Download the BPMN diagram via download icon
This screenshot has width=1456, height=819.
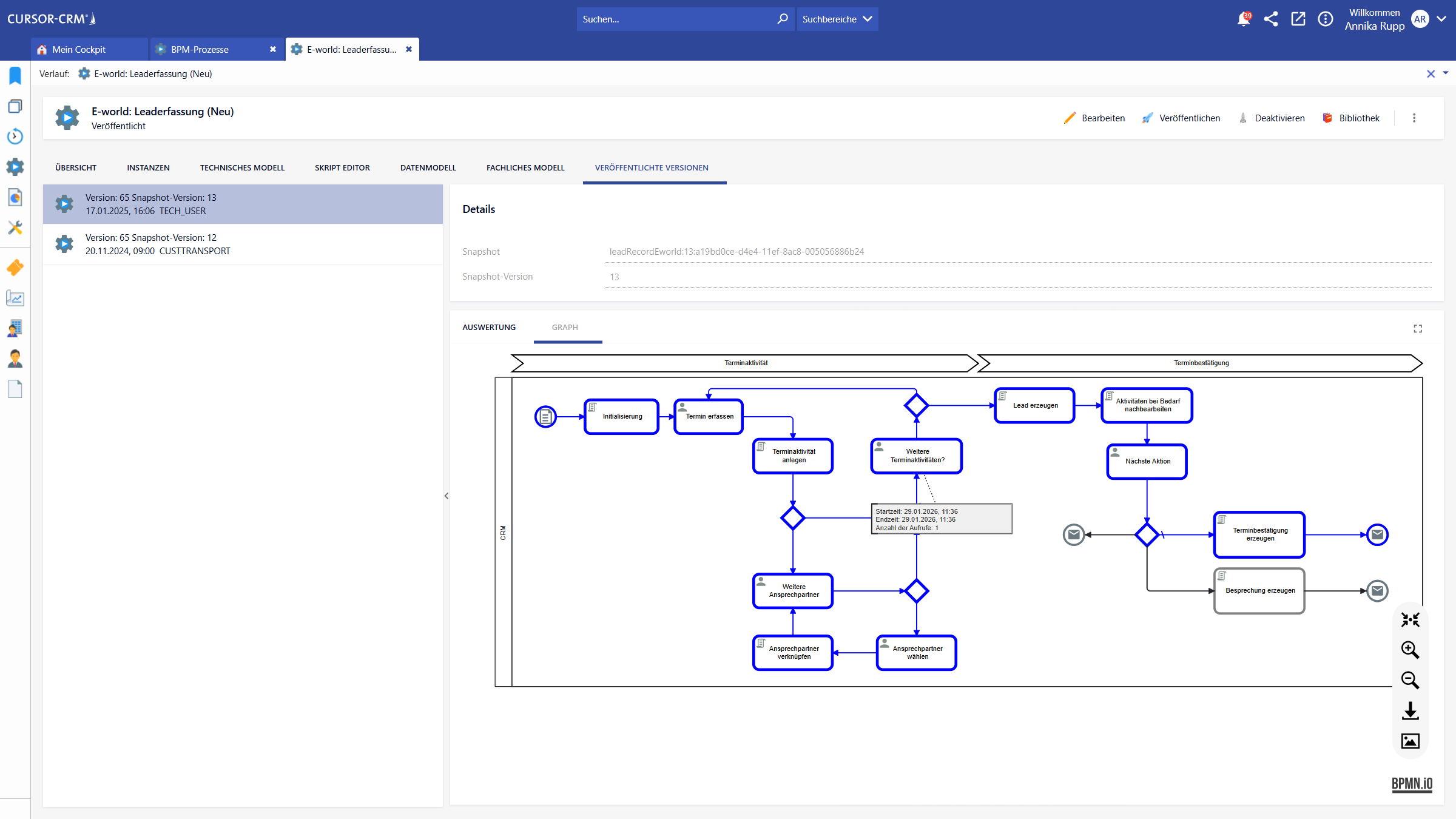pos(1410,710)
